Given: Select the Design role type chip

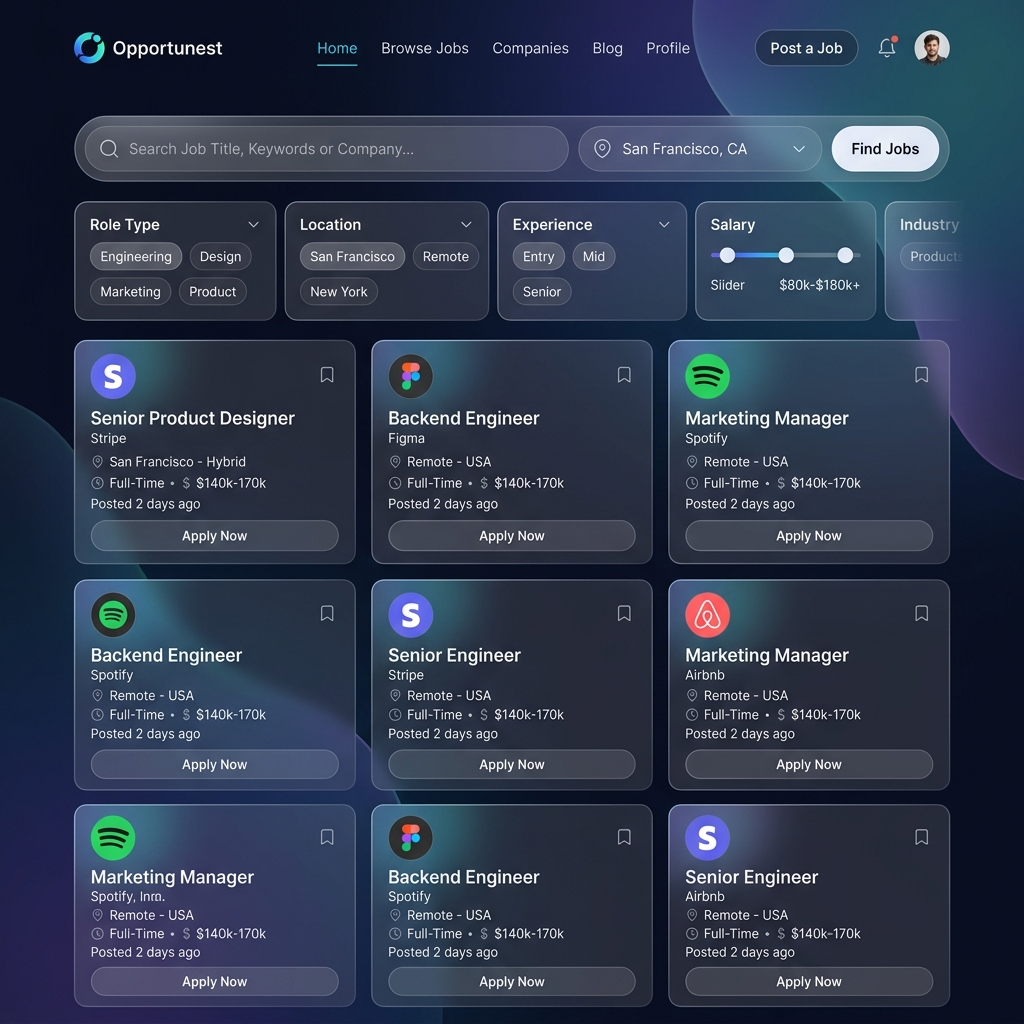Looking at the screenshot, I should 220,257.
